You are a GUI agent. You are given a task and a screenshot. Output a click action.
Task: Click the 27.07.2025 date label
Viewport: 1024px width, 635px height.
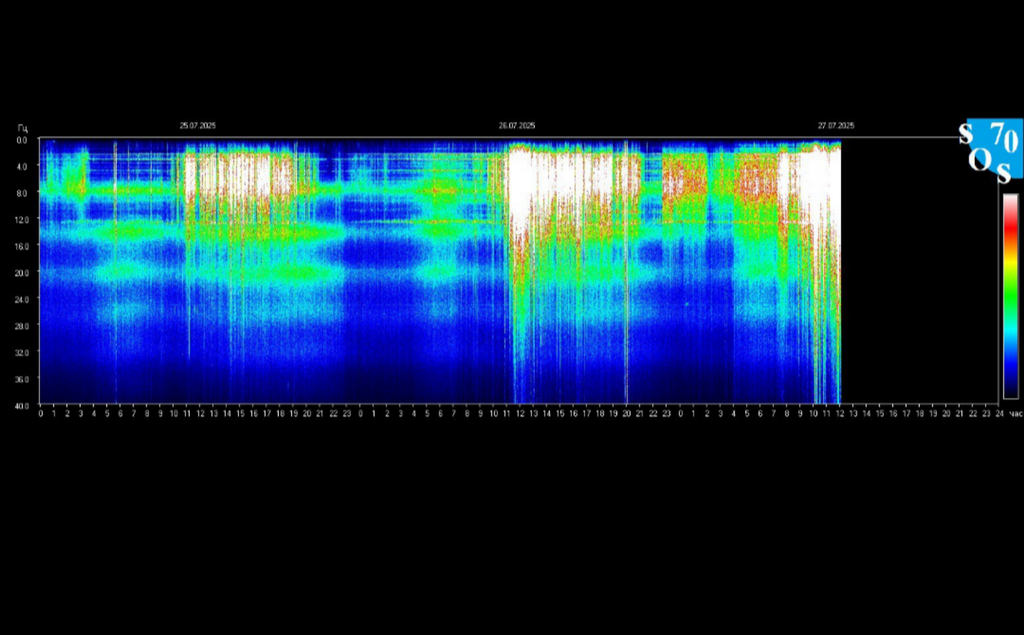835,126
